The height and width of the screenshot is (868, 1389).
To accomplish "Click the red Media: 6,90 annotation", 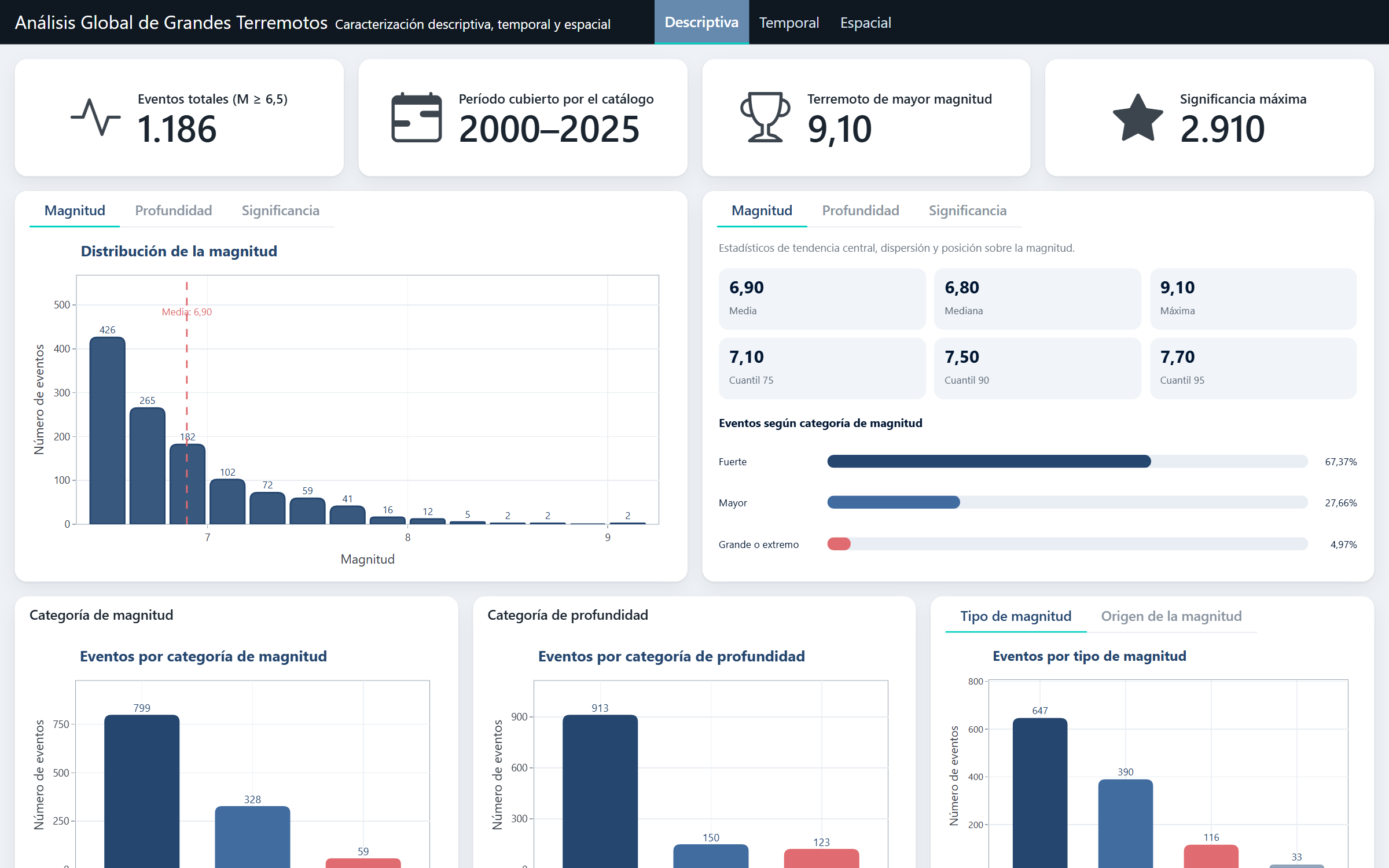I will pos(187,312).
